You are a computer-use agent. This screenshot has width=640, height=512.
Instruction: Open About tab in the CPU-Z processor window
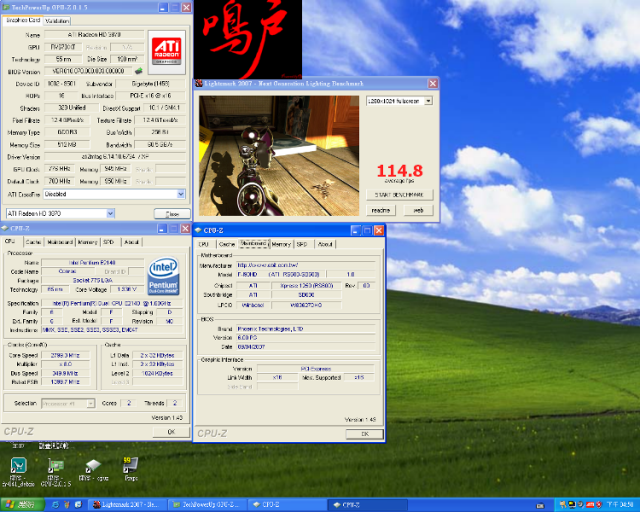131,242
